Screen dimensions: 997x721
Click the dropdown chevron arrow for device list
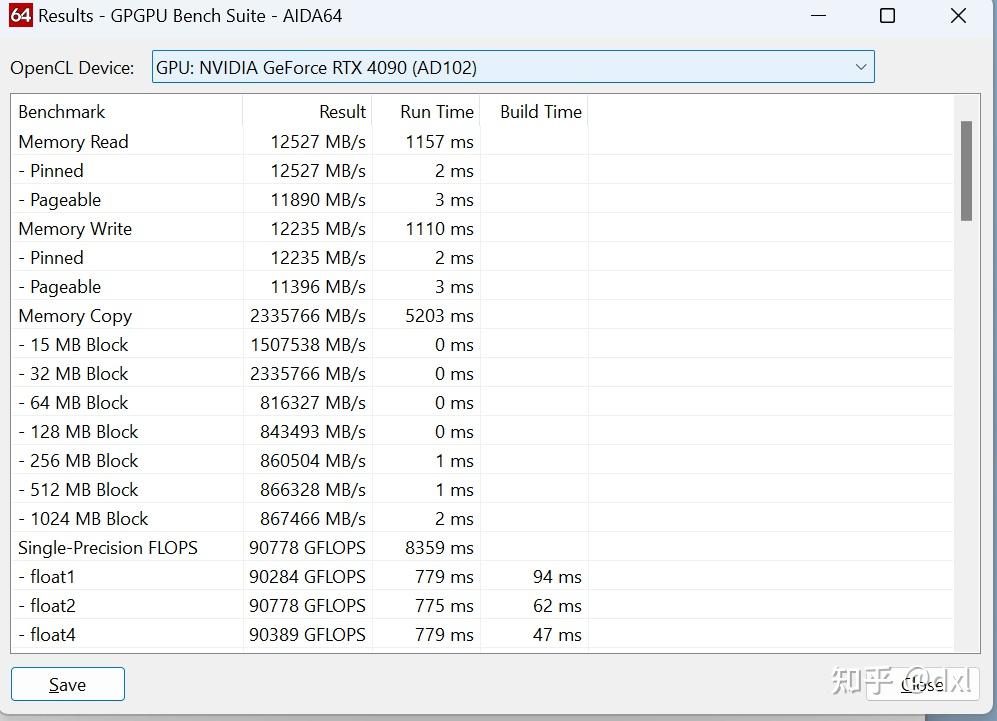[861, 67]
